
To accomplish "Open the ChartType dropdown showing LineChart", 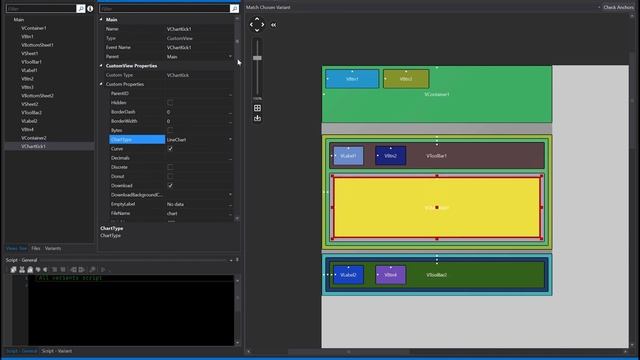I will tap(230, 139).
